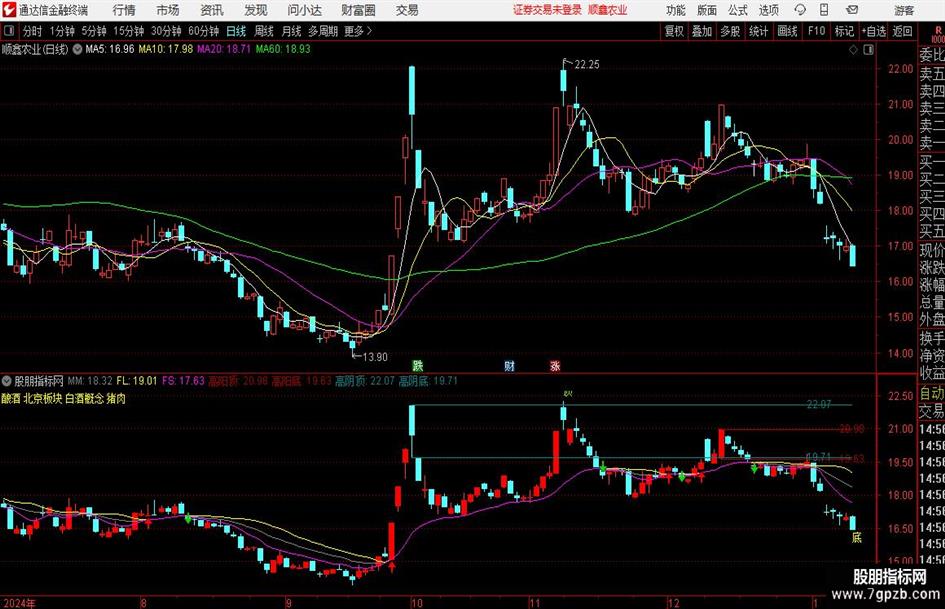Screen dimensions: 945x609
Task: Open the 发现 menu
Action: point(256,10)
